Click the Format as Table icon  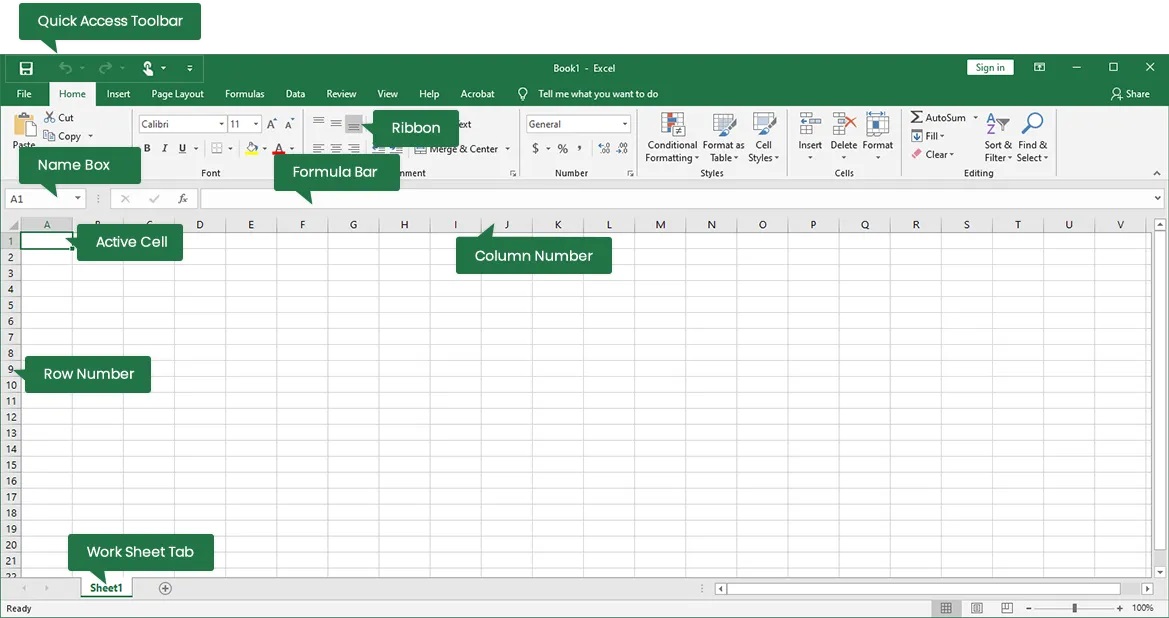[x=723, y=126]
